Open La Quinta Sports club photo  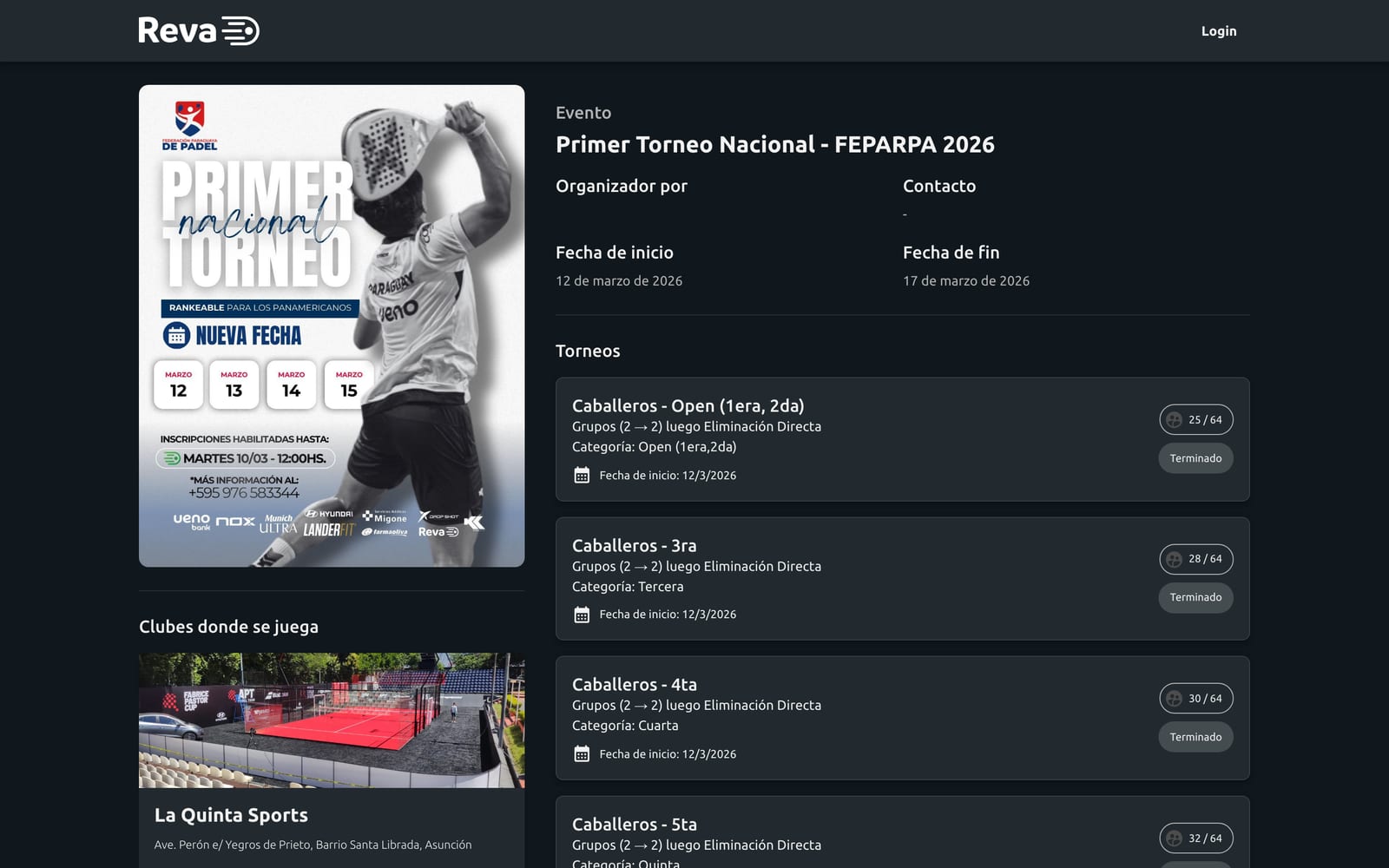tap(332, 720)
